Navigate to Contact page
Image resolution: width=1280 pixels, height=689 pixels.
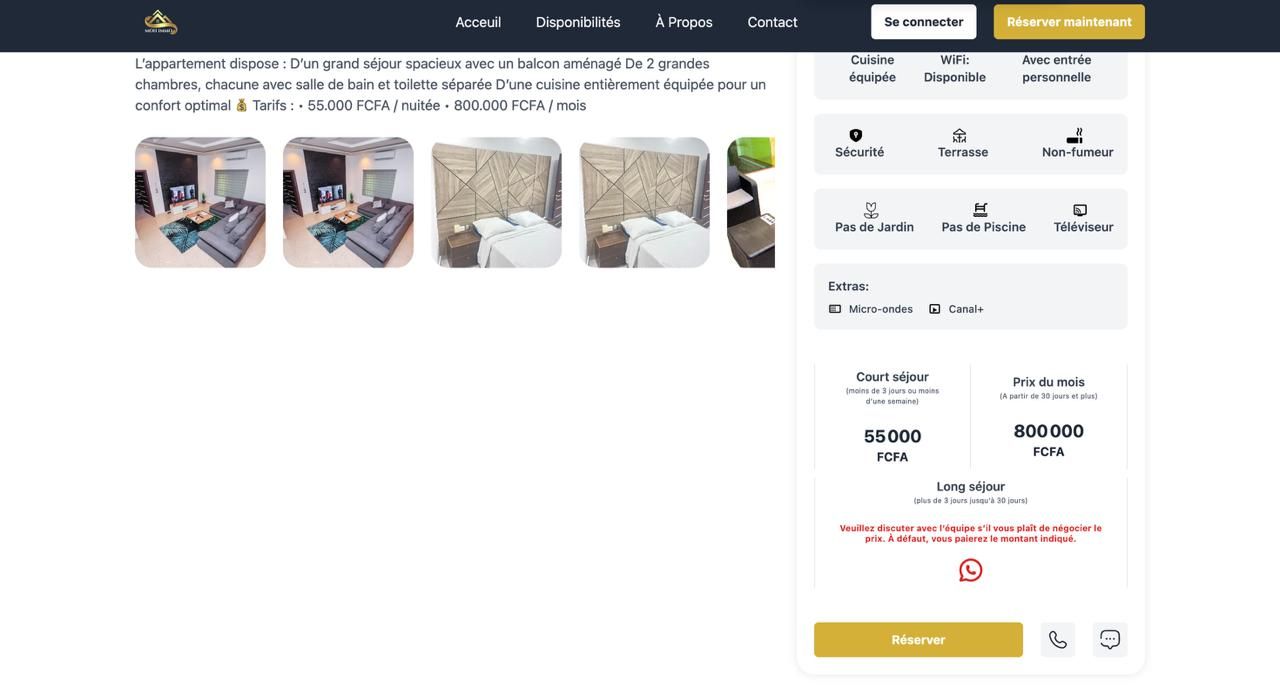(x=772, y=22)
